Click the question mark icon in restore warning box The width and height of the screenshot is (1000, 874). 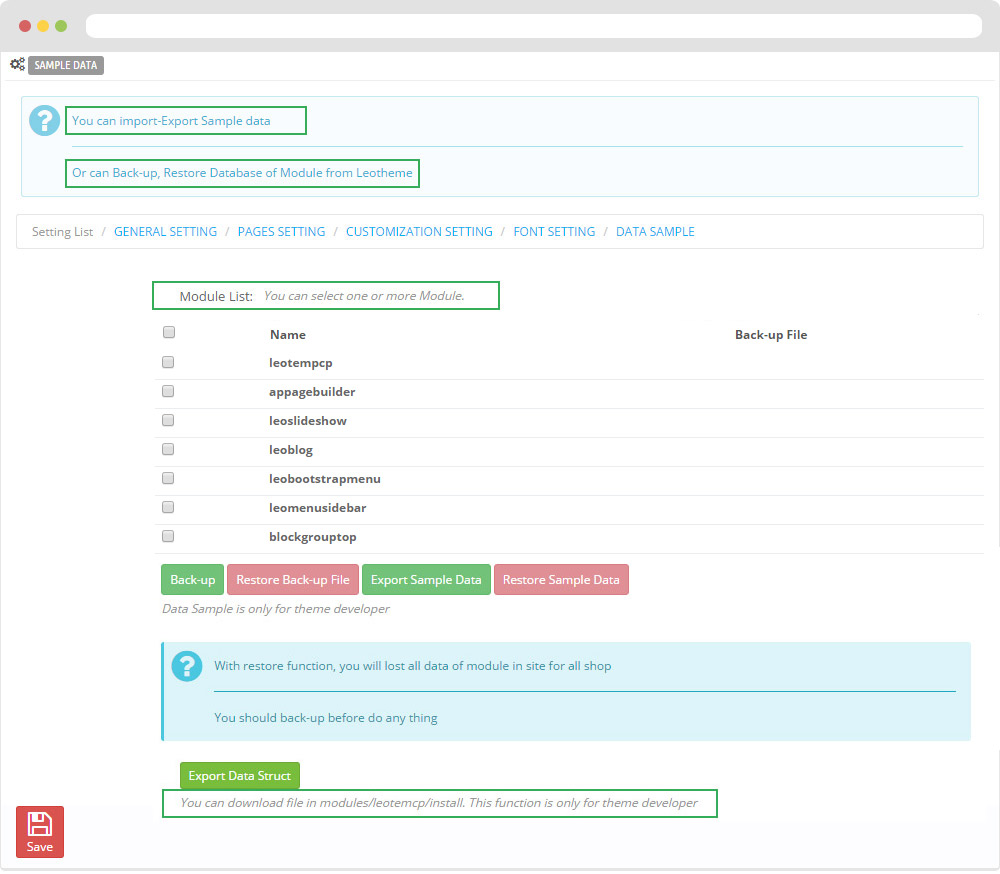(187, 667)
